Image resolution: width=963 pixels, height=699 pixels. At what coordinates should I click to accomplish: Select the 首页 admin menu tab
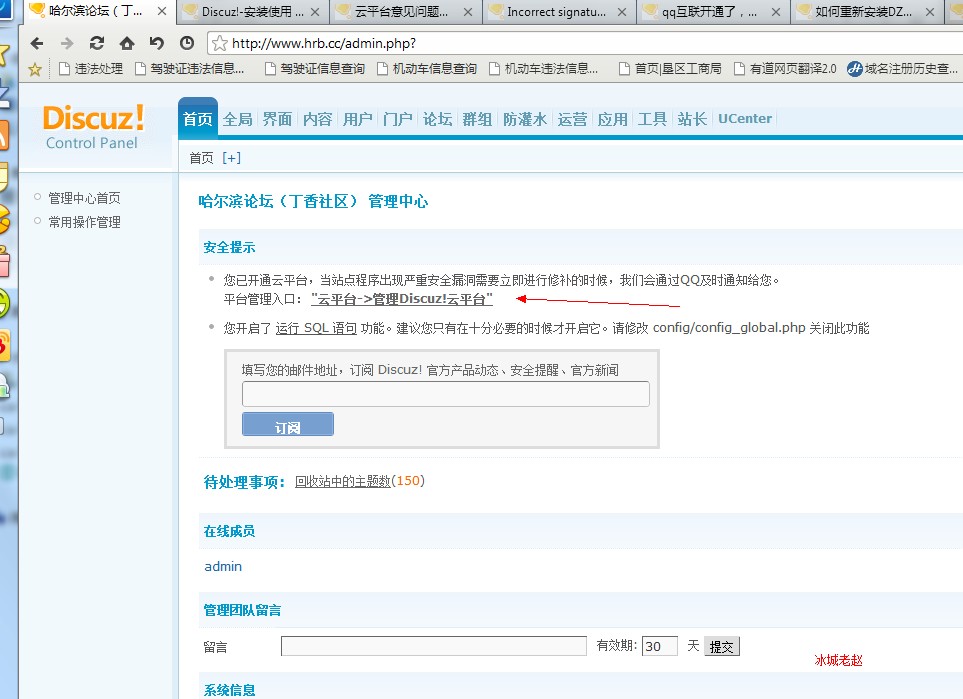[x=198, y=119]
